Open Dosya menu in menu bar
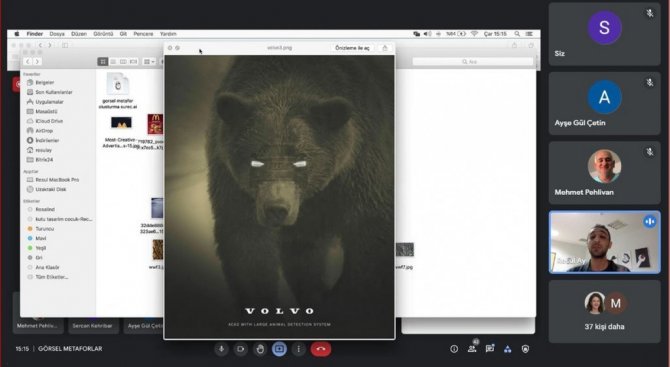The image size is (670, 367). coord(57,34)
